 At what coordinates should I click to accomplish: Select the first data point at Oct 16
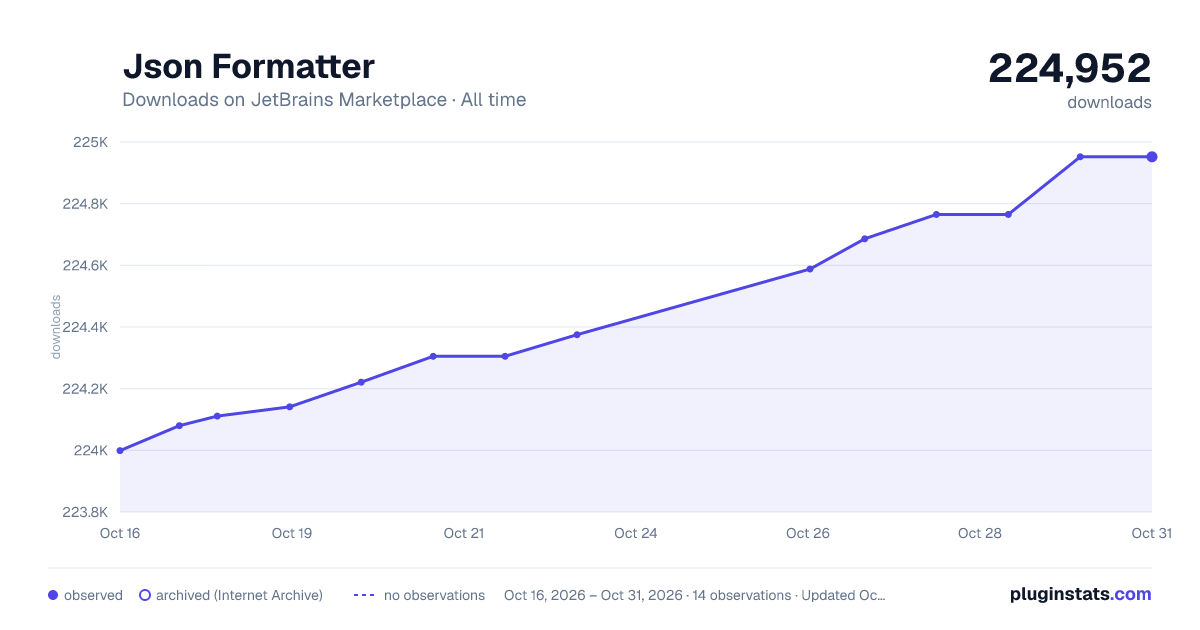pos(120,450)
